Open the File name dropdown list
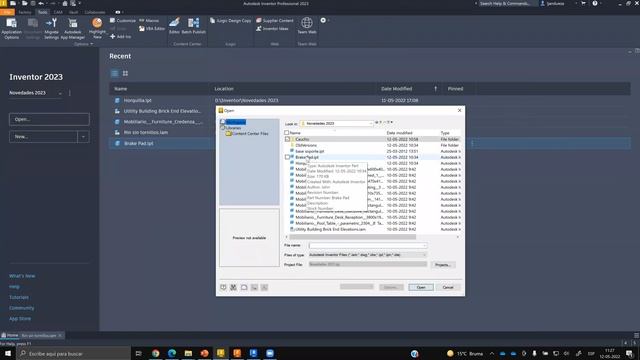 (x=424, y=245)
